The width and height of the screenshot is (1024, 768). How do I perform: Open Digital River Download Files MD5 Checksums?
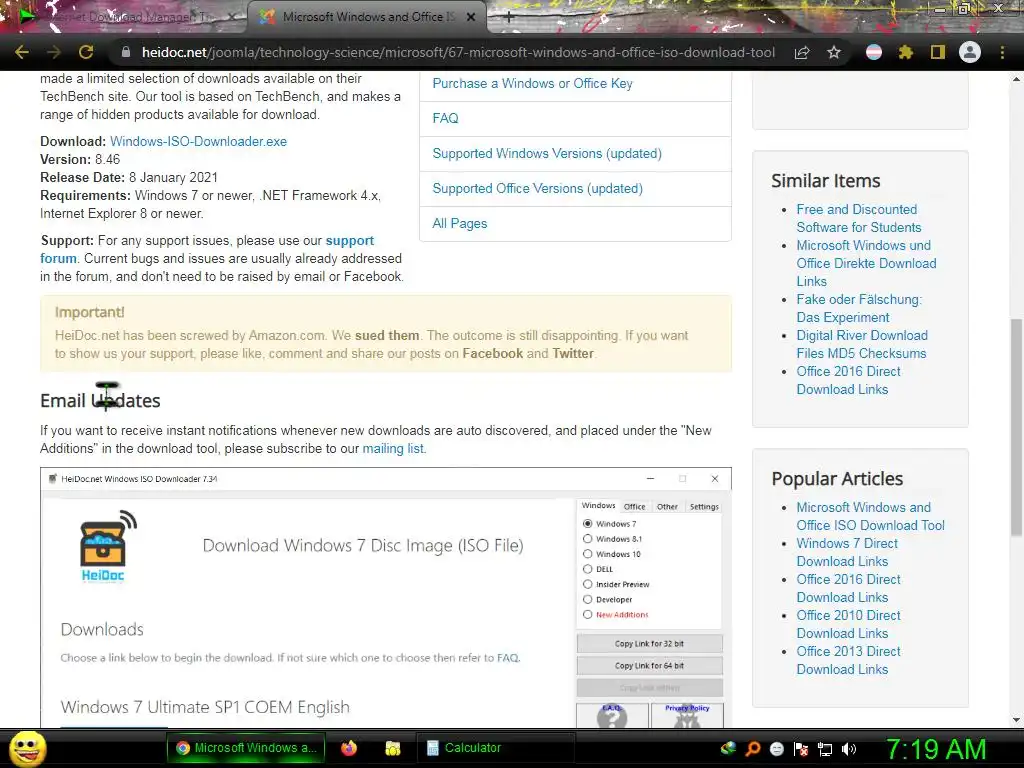(862, 344)
